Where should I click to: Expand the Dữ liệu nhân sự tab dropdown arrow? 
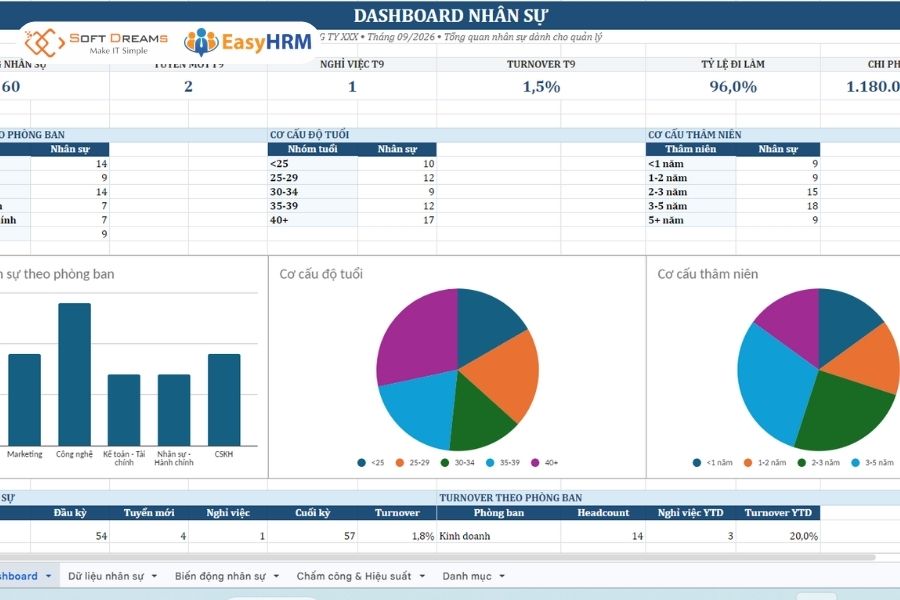(x=154, y=576)
